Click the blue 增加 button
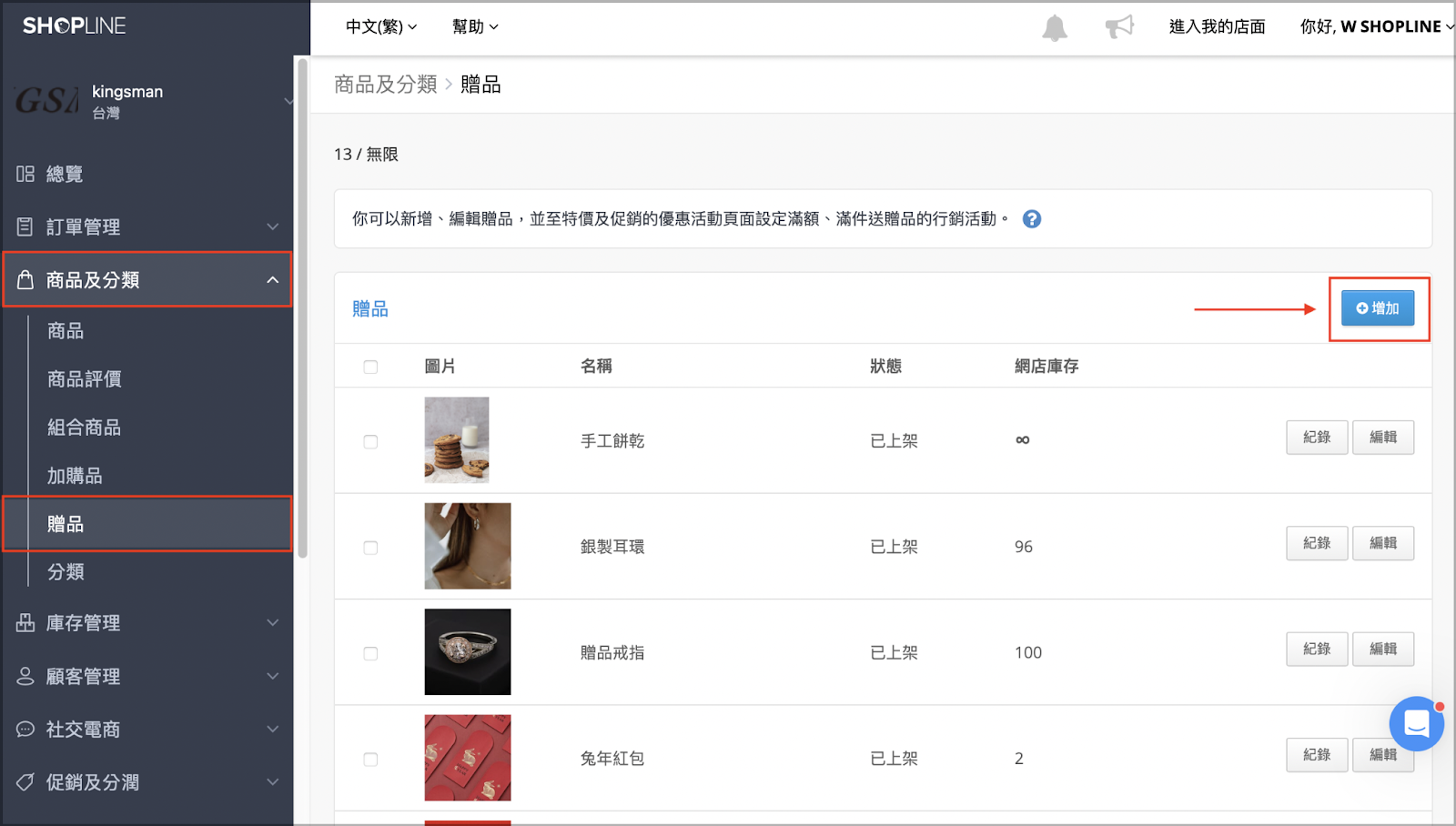1456x826 pixels. pos(1378,308)
